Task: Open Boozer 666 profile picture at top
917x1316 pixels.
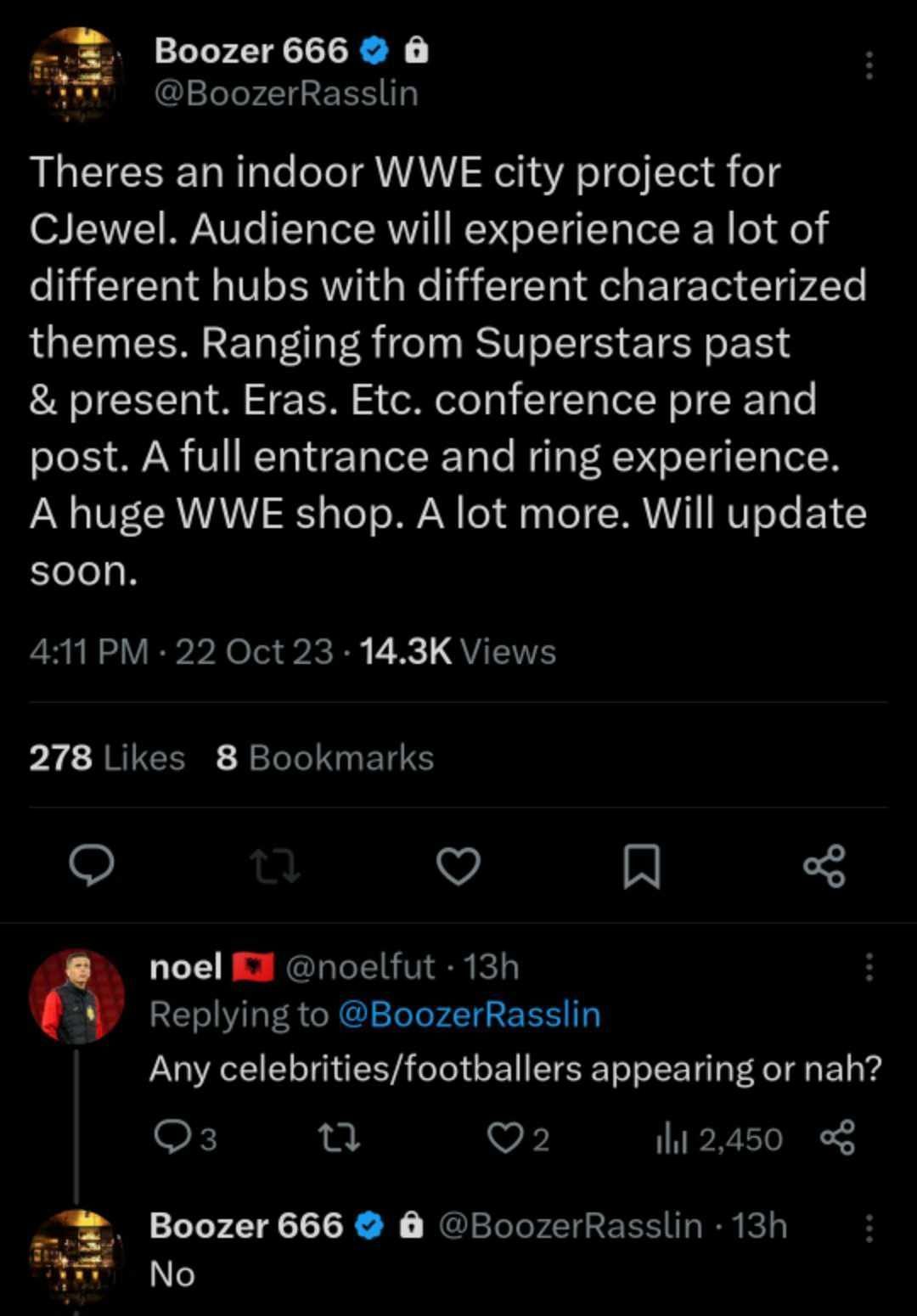Action: [76, 74]
